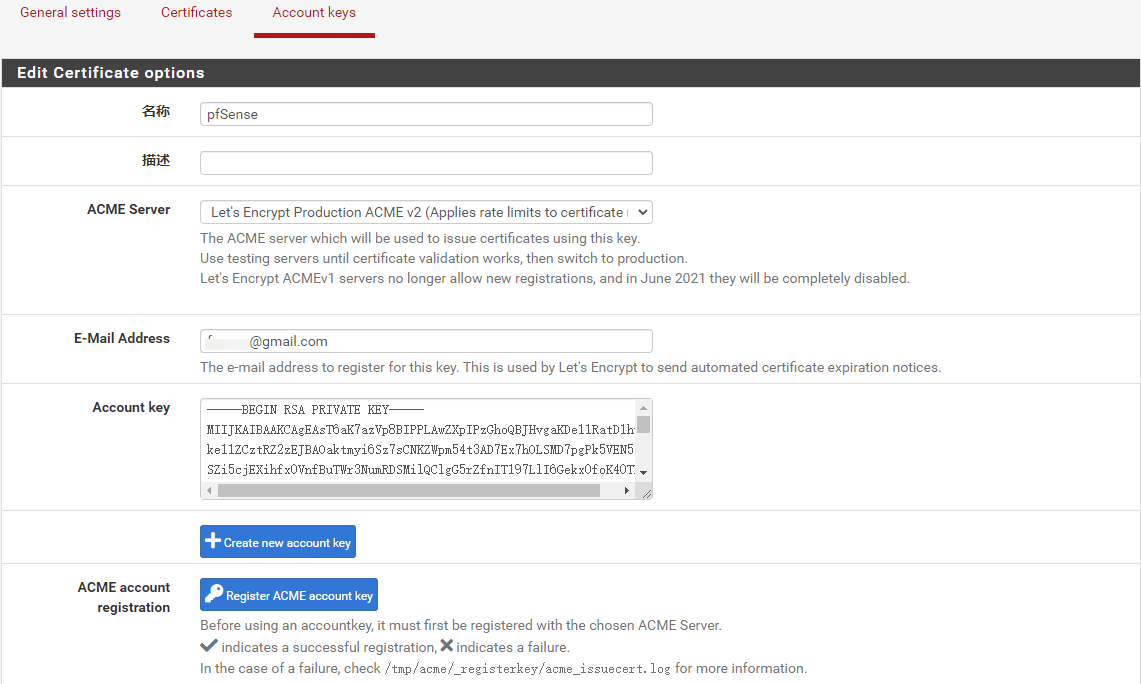
Task: Click the X failure indicator icon
Action: point(447,646)
